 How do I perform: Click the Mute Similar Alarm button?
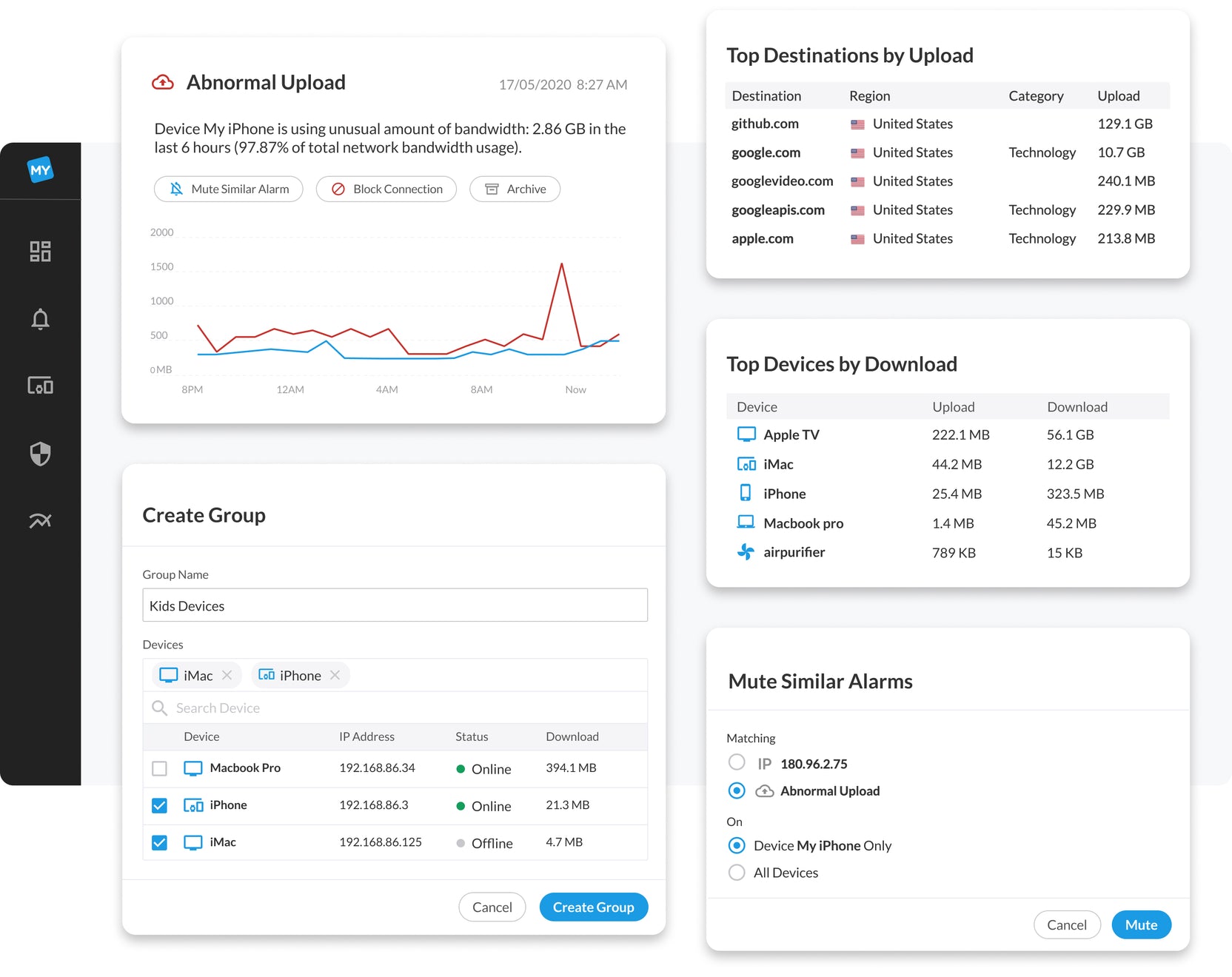pyautogui.click(x=229, y=189)
